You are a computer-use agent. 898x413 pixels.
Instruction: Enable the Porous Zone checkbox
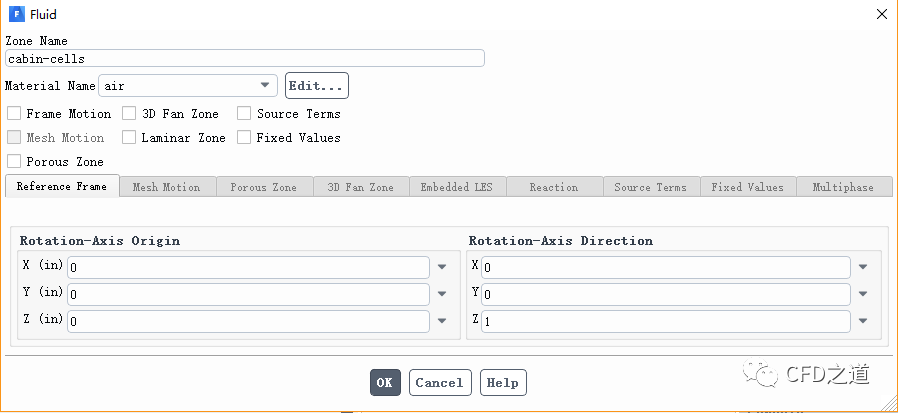pyautogui.click(x=14, y=161)
